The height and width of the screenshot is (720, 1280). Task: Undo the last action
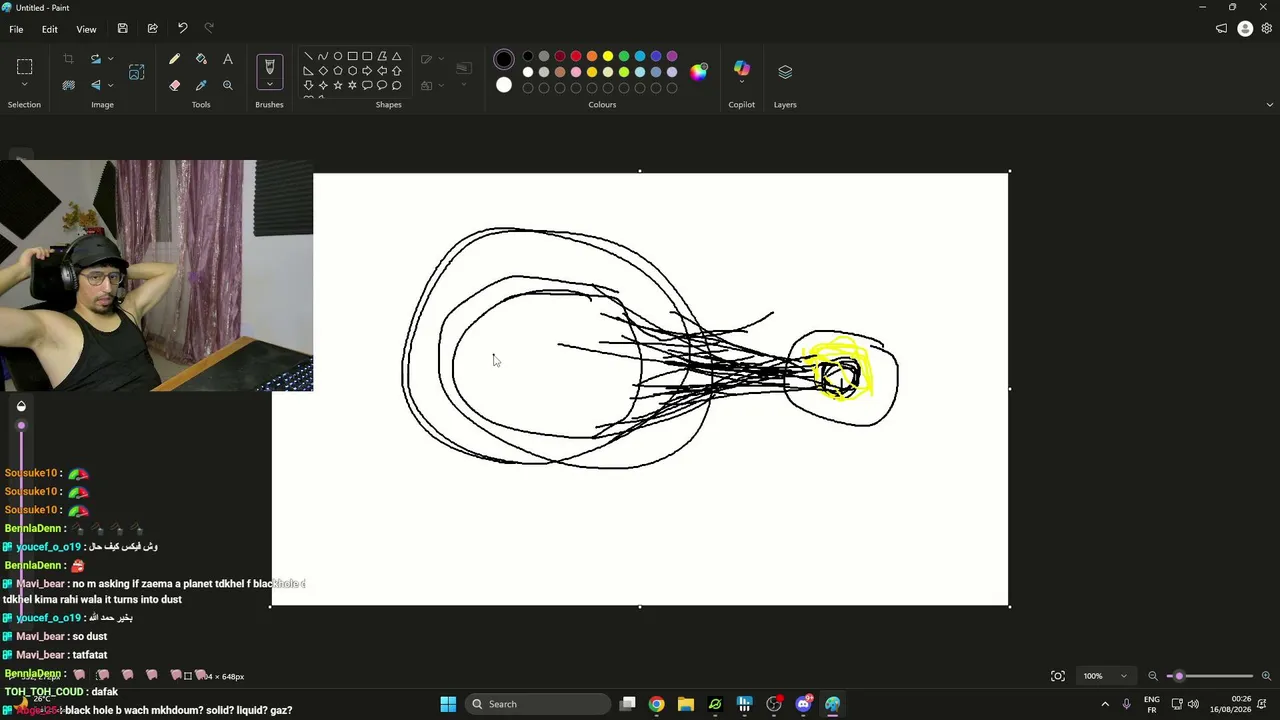pyautogui.click(x=182, y=29)
